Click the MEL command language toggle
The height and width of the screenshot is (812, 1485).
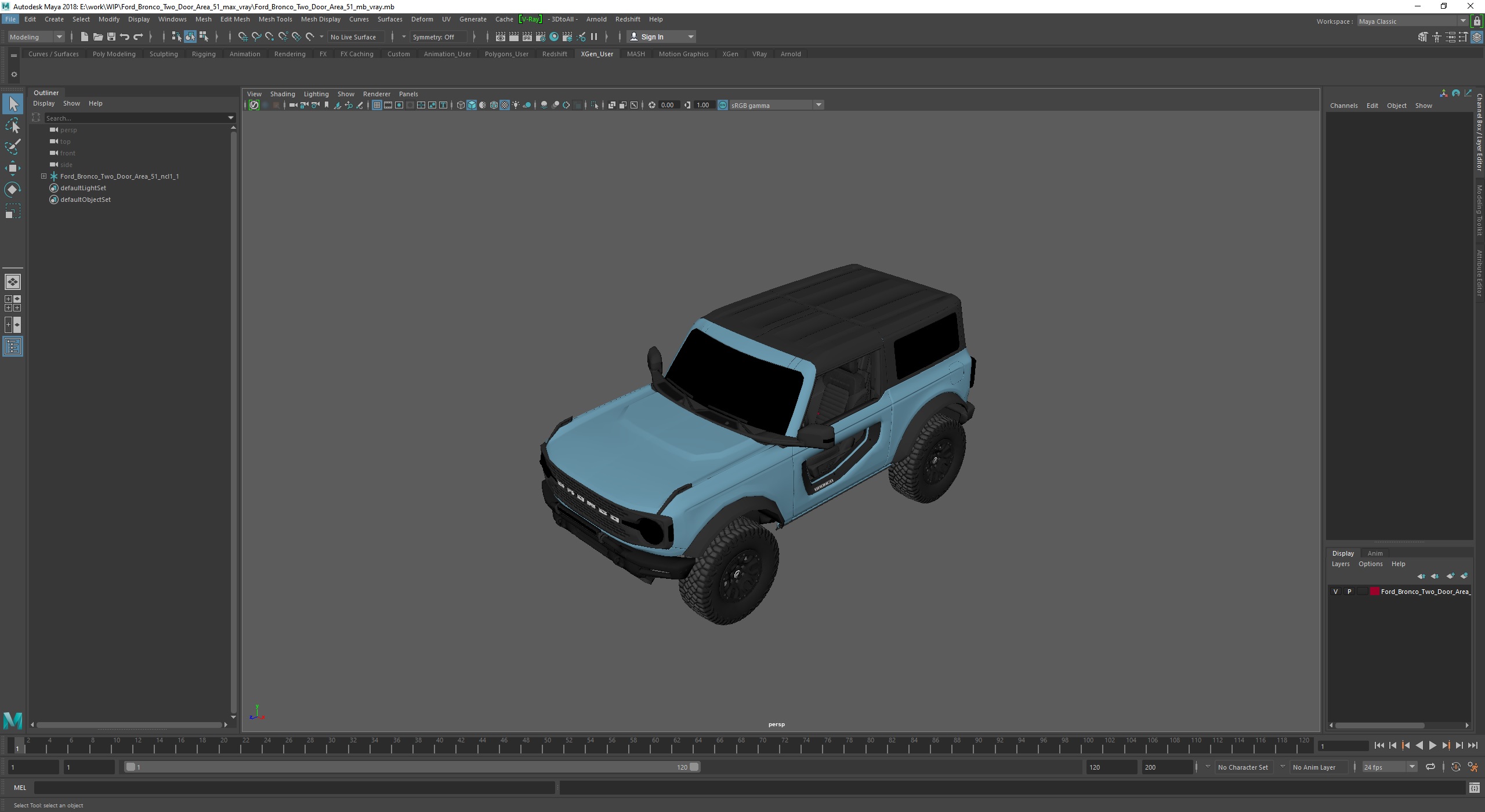click(x=20, y=788)
